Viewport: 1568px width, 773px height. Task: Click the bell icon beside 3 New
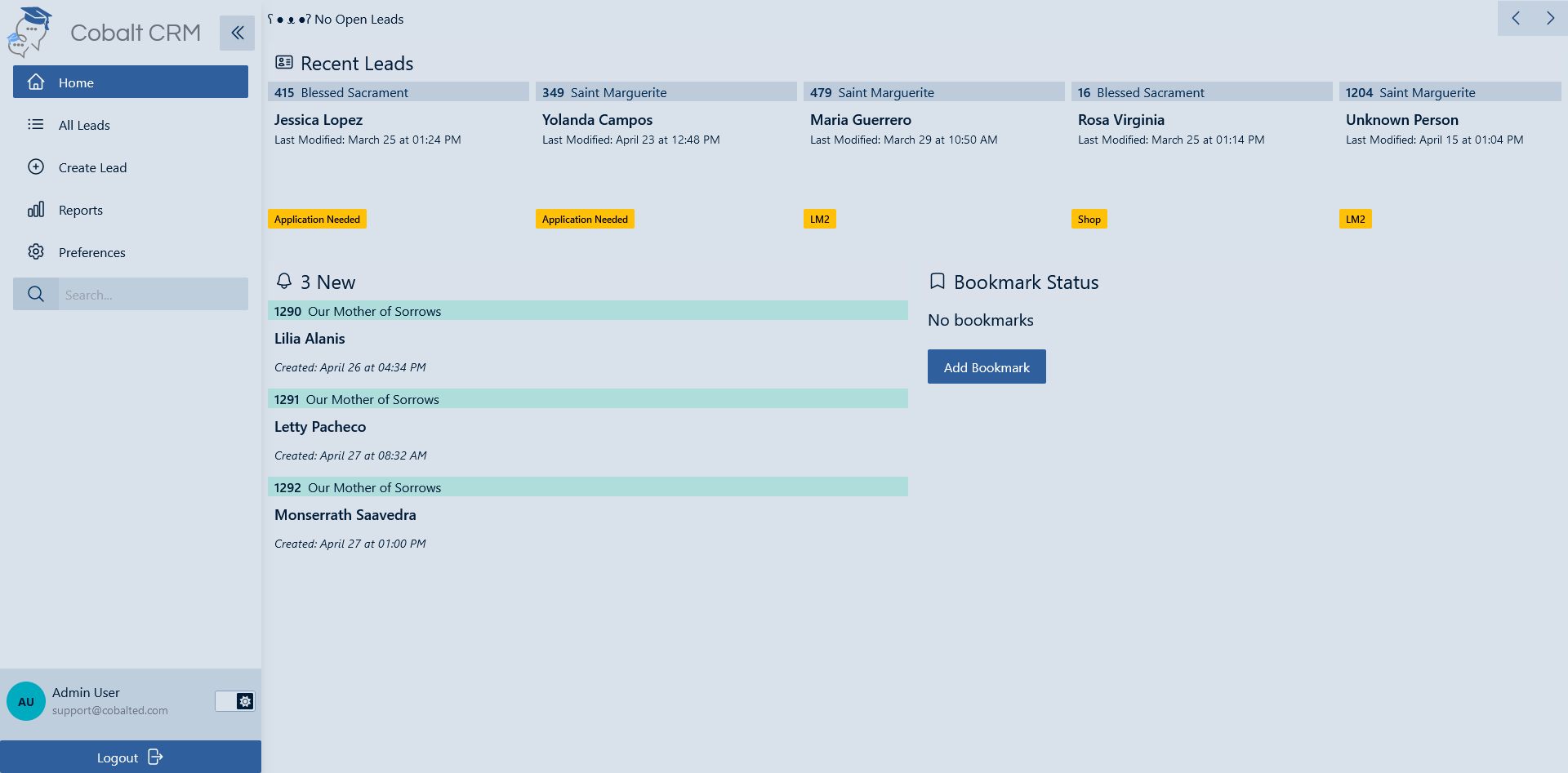pyautogui.click(x=283, y=281)
